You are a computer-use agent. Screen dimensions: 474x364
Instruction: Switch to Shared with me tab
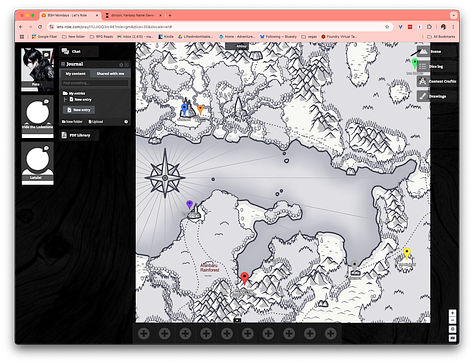(110, 74)
